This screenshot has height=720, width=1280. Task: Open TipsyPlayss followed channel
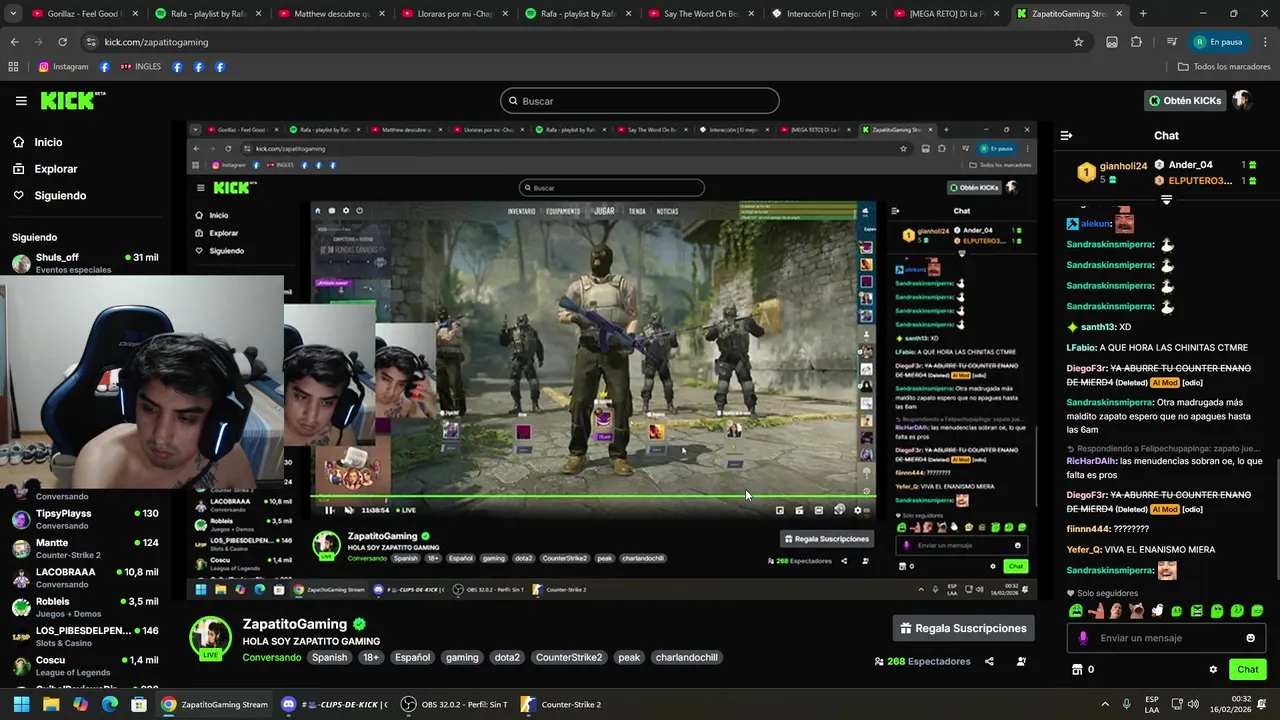(85, 519)
